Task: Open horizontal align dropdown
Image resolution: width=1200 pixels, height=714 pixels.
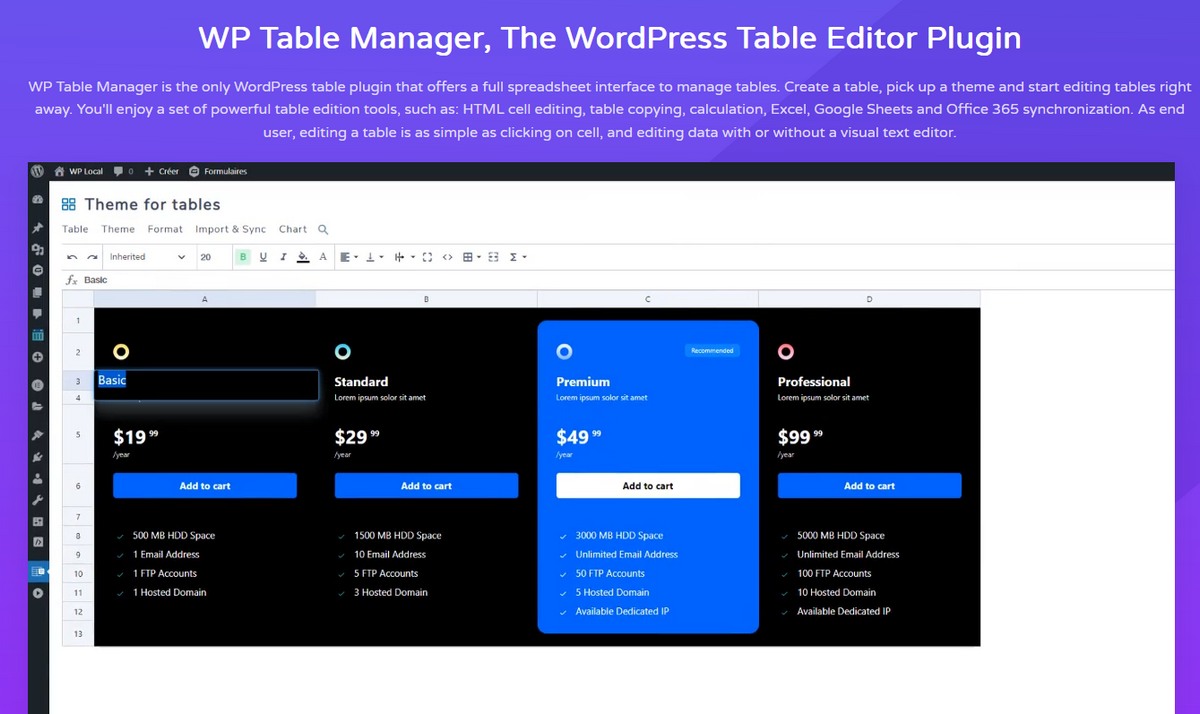Action: [x=349, y=257]
